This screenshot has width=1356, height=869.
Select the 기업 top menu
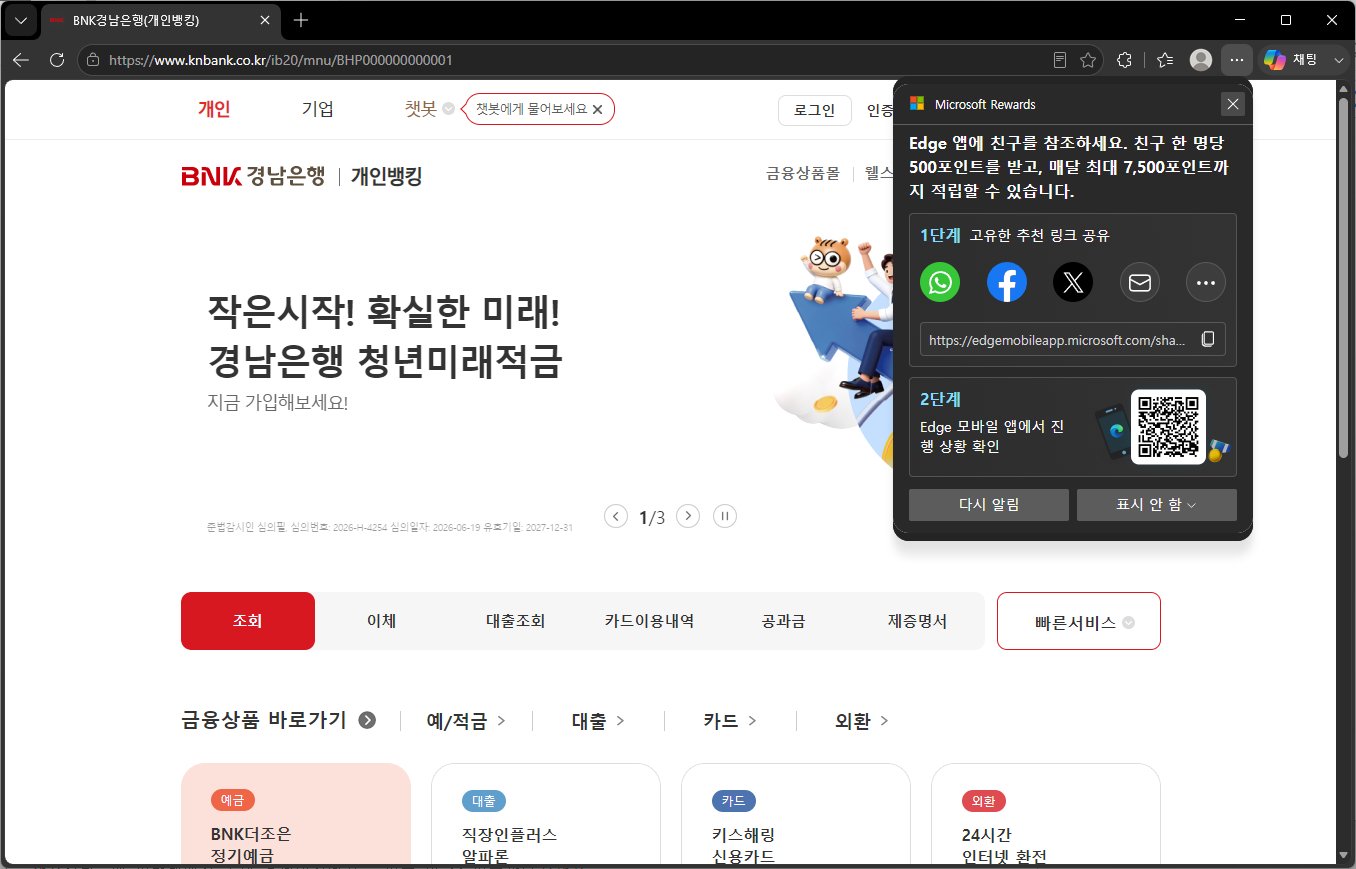[318, 109]
